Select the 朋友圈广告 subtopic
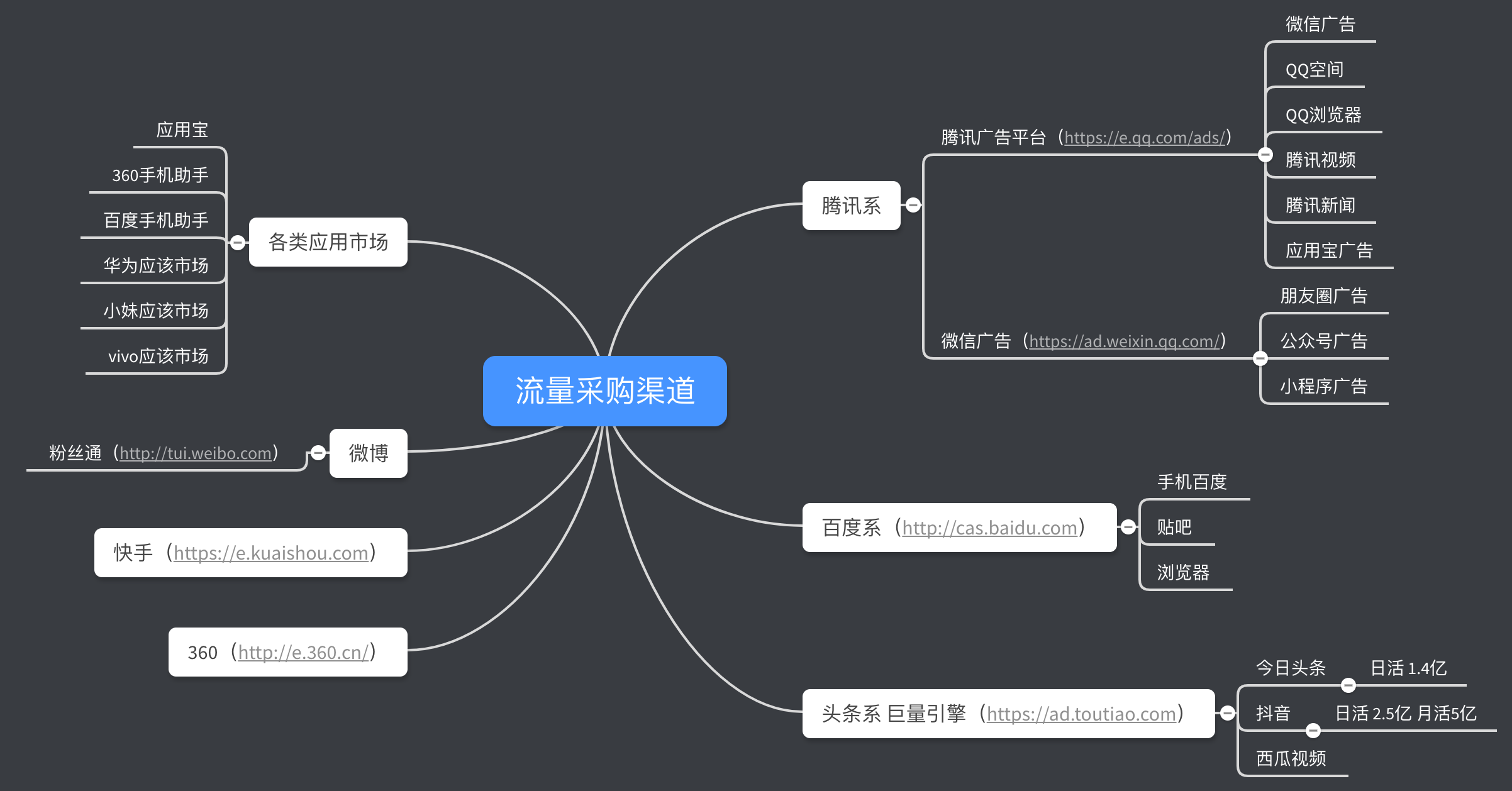 pyautogui.click(x=1325, y=296)
